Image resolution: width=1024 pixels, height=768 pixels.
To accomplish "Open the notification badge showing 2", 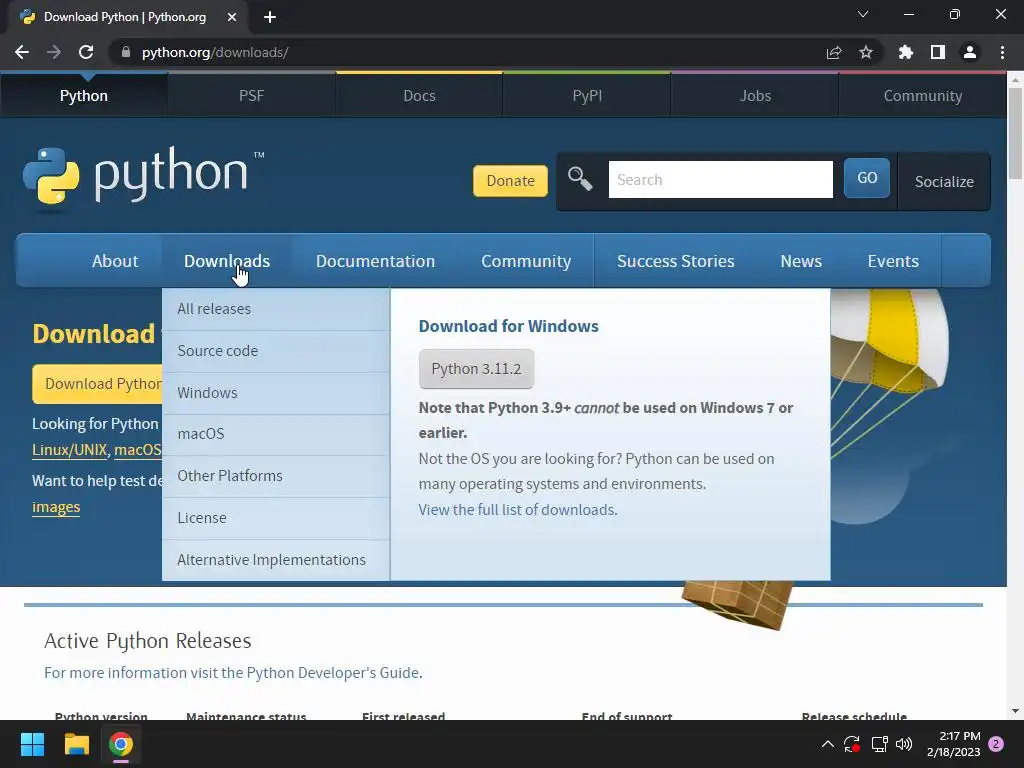I will (996, 744).
